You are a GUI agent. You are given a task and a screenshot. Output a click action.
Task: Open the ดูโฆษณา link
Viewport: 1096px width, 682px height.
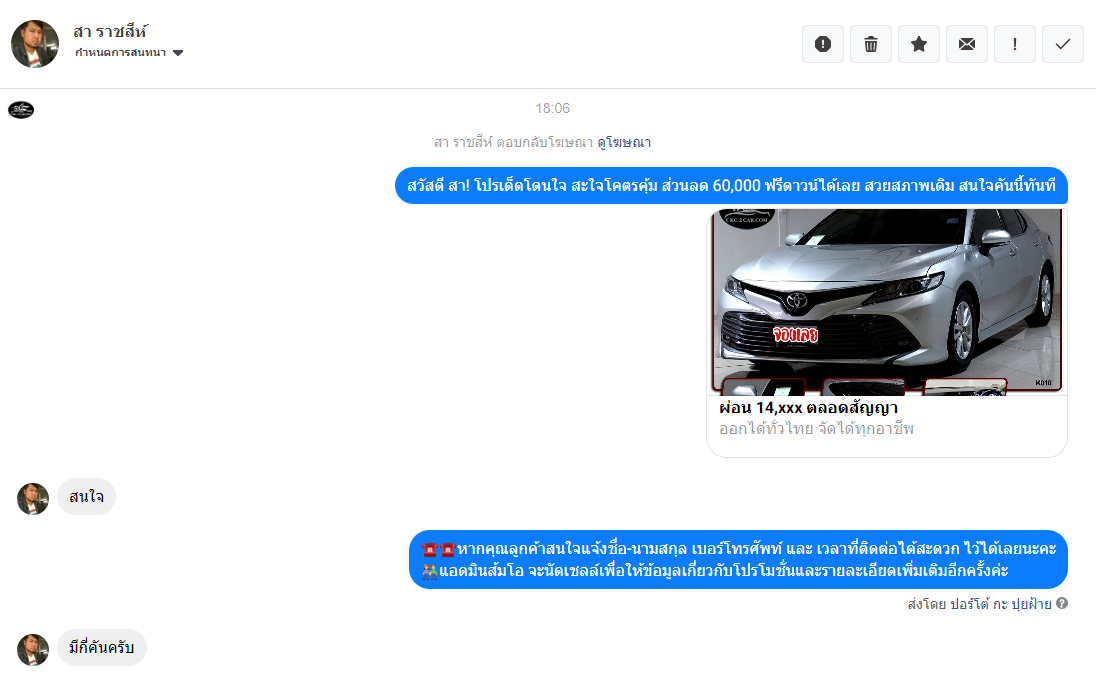click(624, 143)
